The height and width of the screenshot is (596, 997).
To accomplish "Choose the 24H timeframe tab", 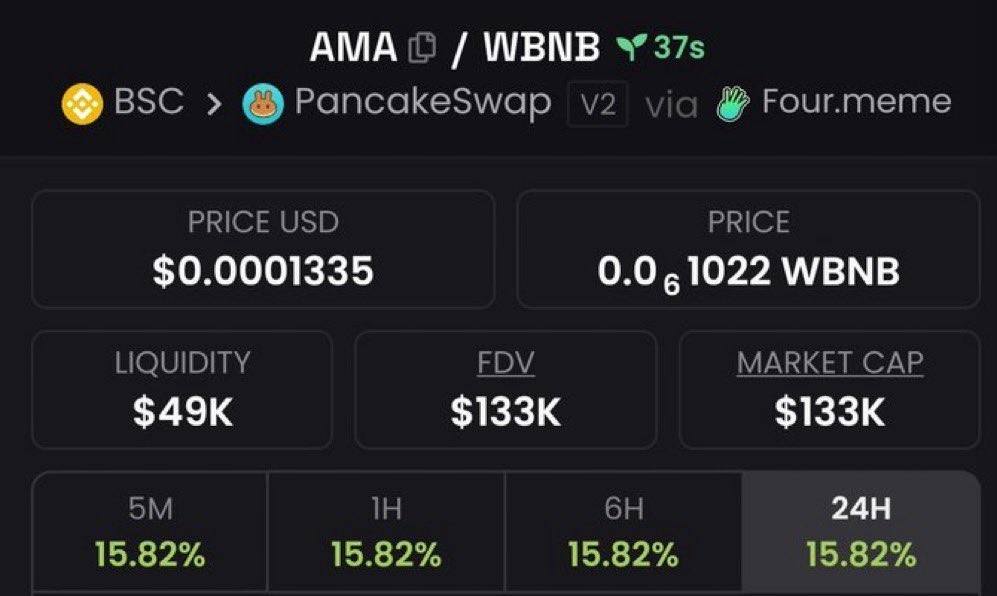I will (x=860, y=532).
